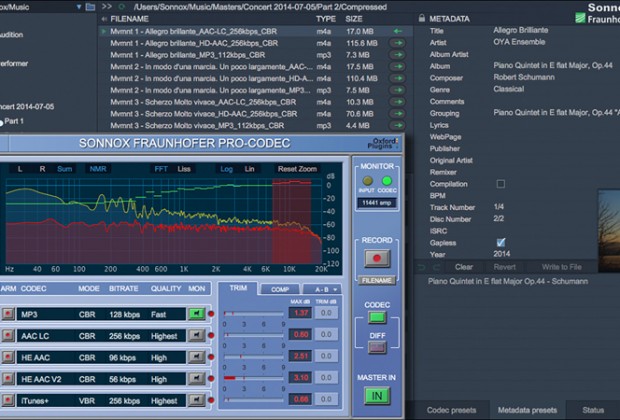Monitor the HE AAC V2 codec speaker button
The width and height of the screenshot is (620, 420).
coord(196,379)
